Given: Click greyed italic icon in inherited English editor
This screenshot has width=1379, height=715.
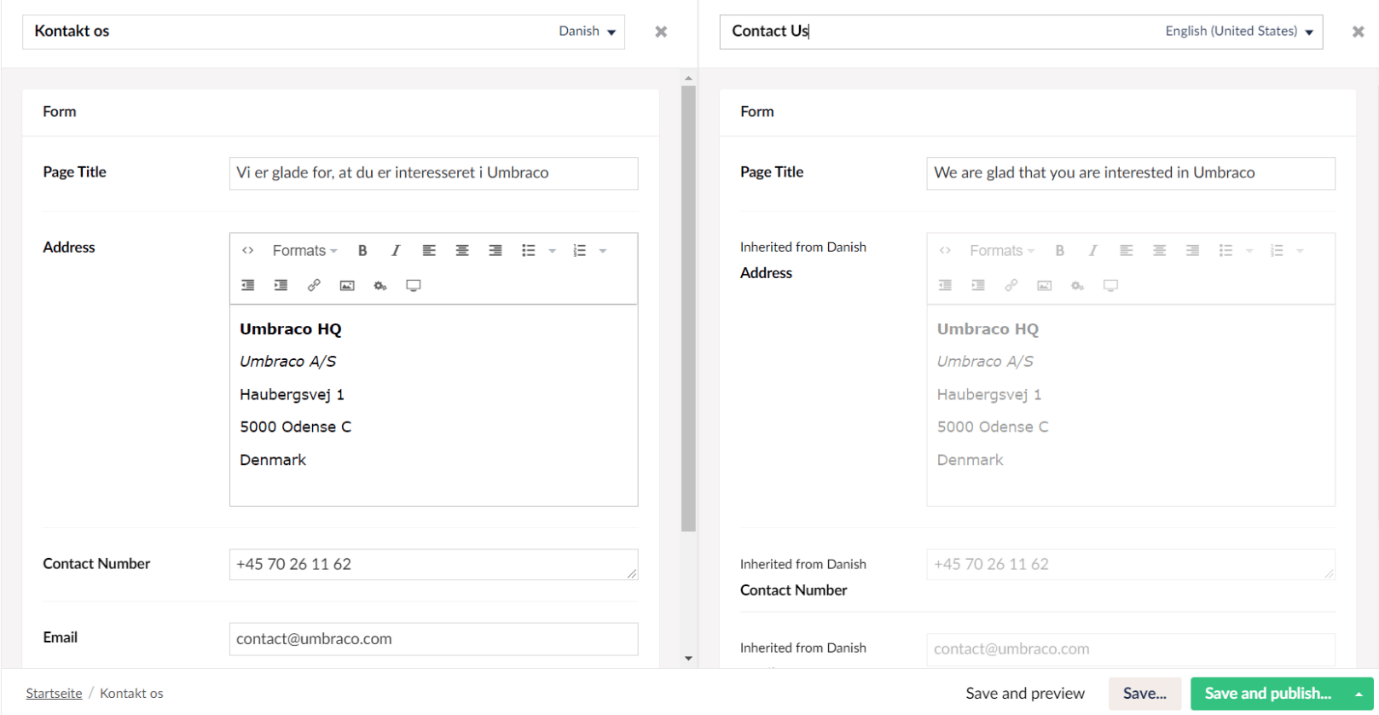Looking at the screenshot, I should 1093,251.
